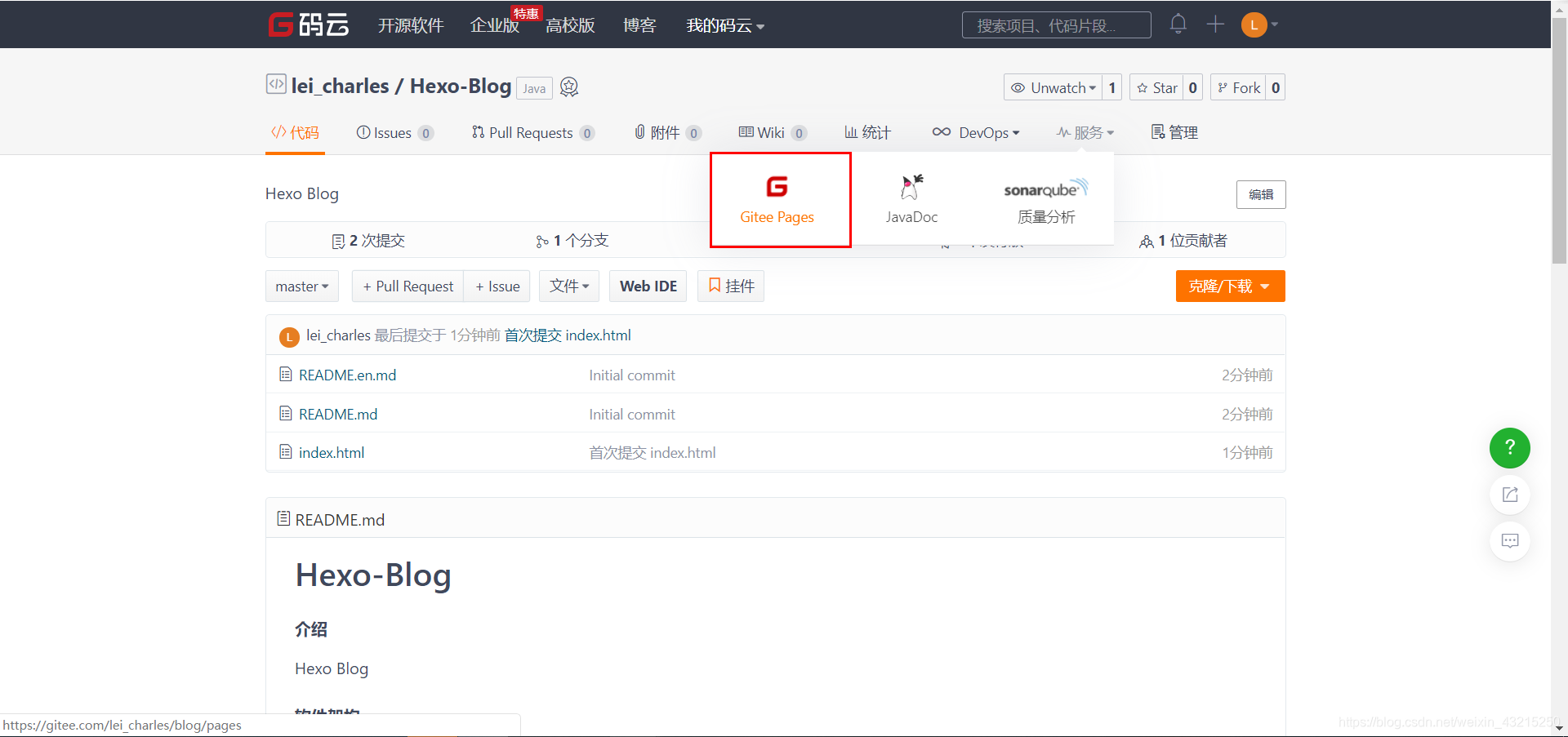Click the + Issue button
This screenshot has height=737, width=1568.
(x=497, y=286)
